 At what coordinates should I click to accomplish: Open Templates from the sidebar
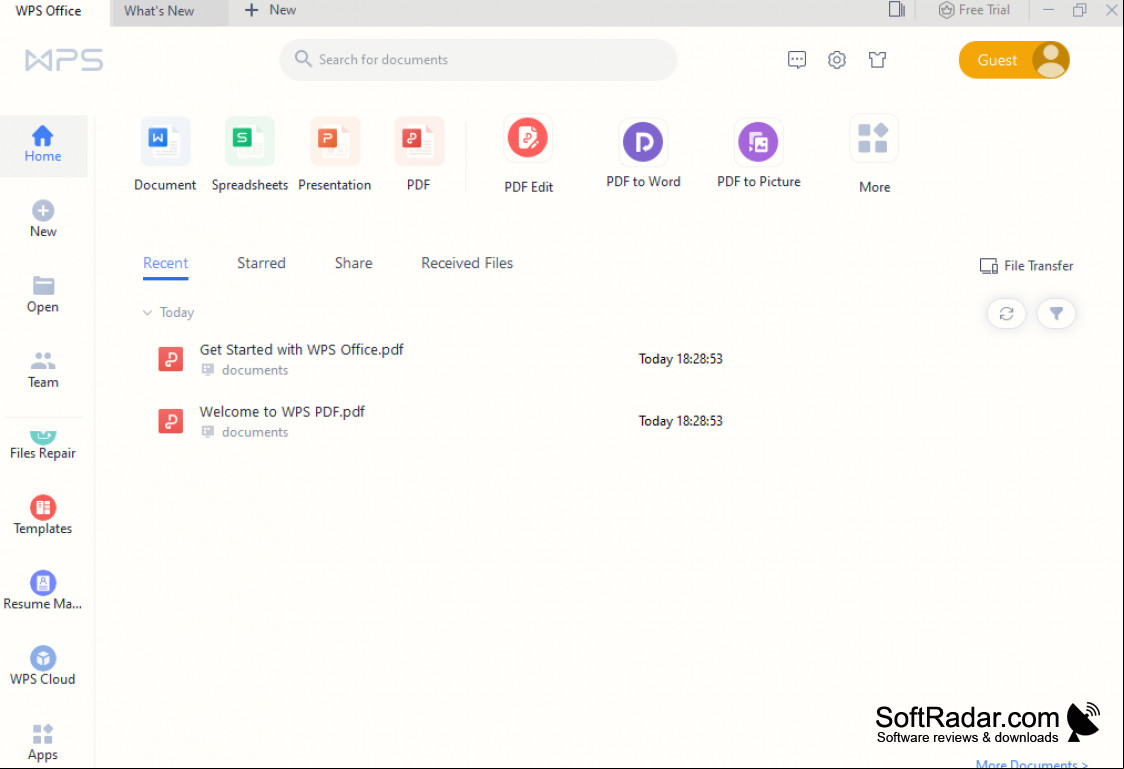(43, 516)
